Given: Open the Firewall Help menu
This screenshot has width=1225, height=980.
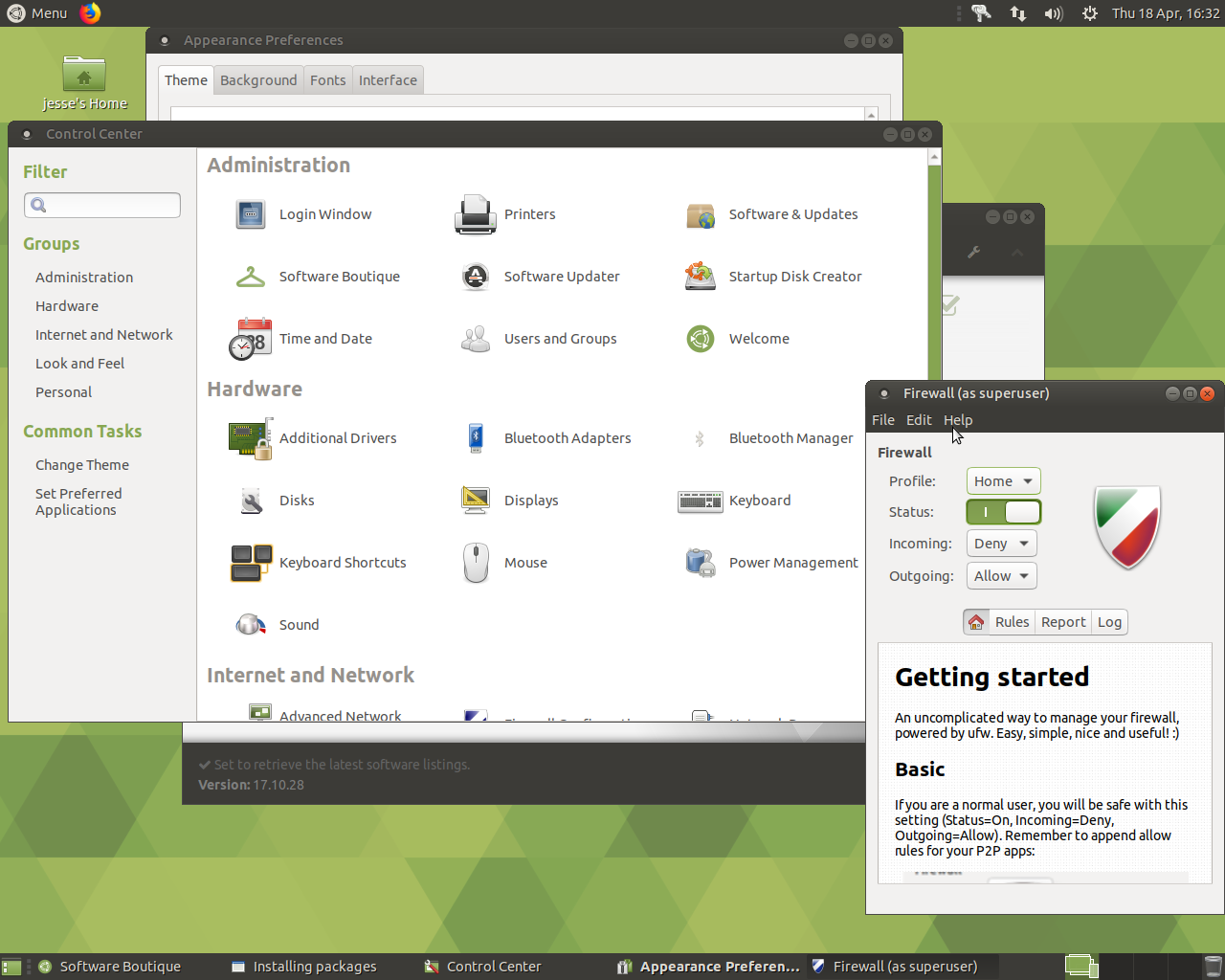Looking at the screenshot, I should 958,420.
